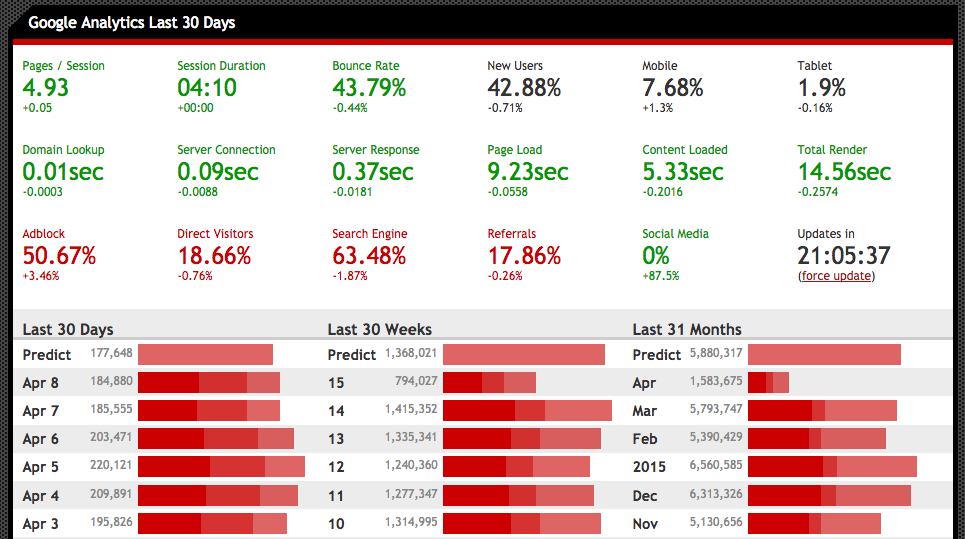Select the Social Media 0% value
Viewport: 965px width, 539px height.
click(656, 256)
